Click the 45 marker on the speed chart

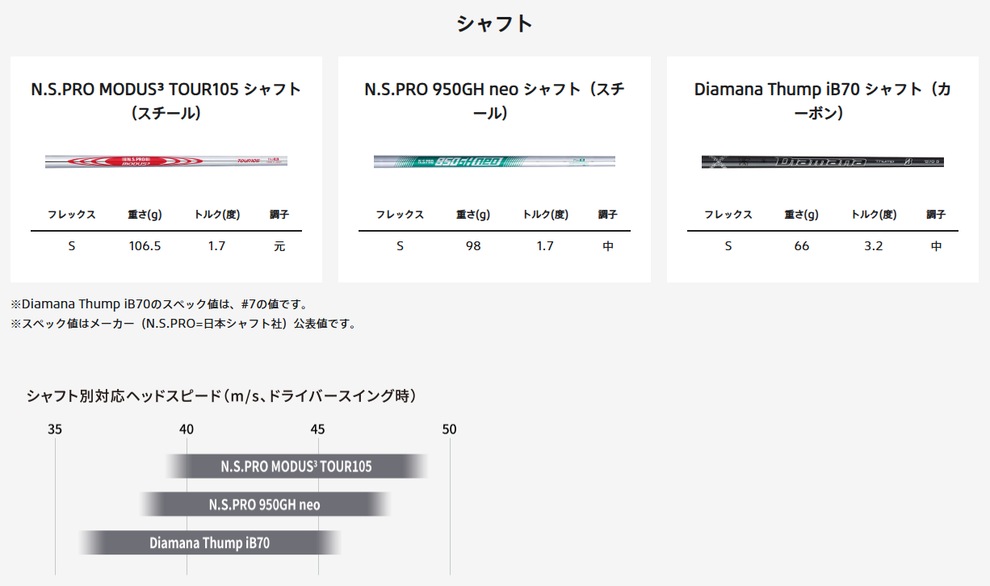(x=318, y=429)
